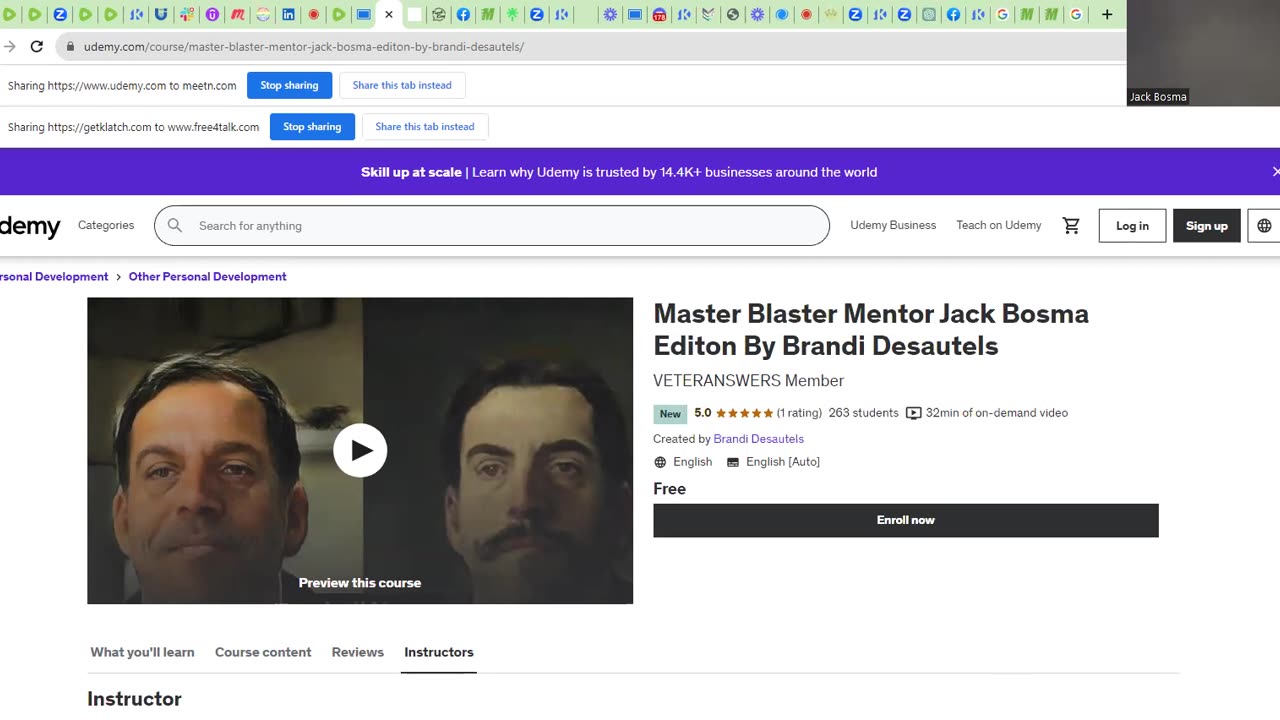
Task: Jump to the Reviews section
Action: click(358, 652)
